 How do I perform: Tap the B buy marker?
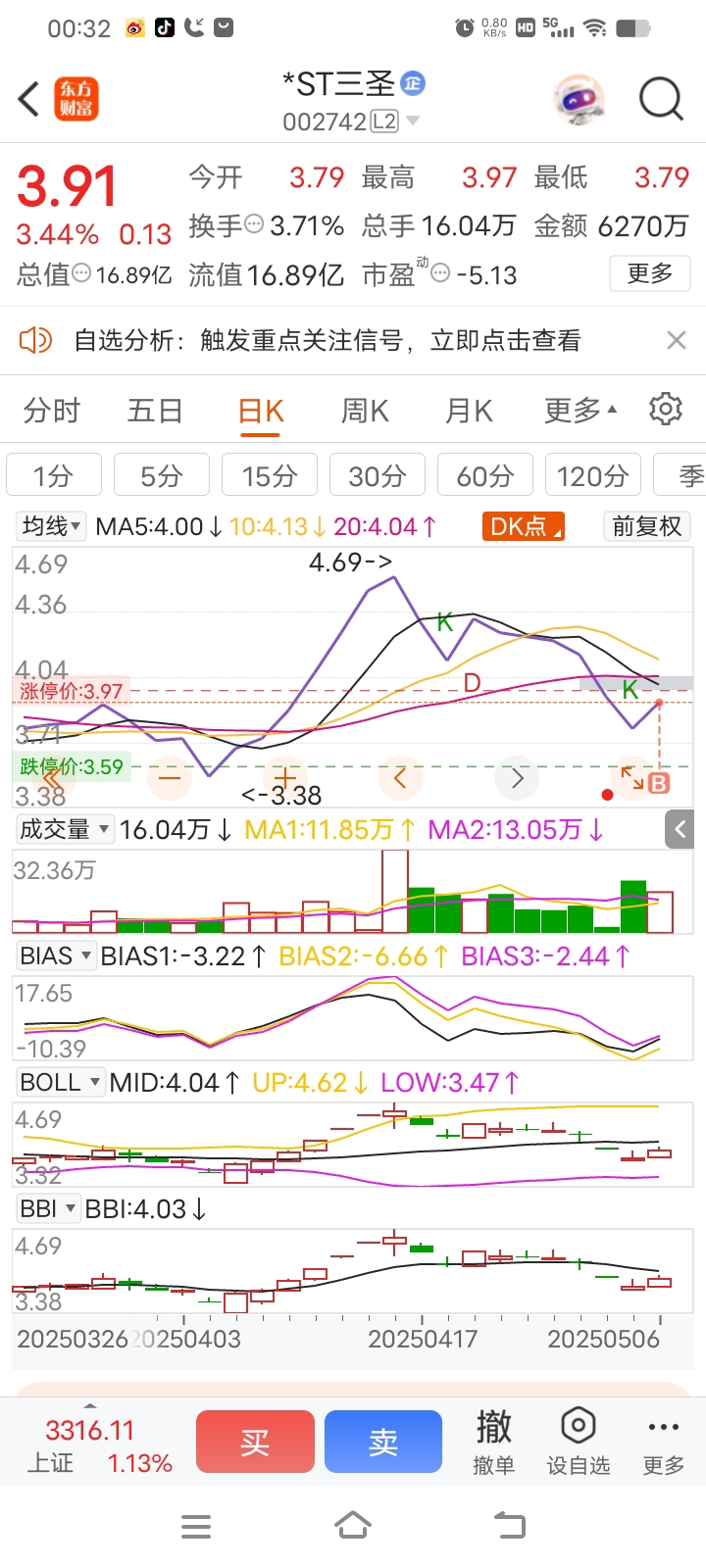coord(659,783)
